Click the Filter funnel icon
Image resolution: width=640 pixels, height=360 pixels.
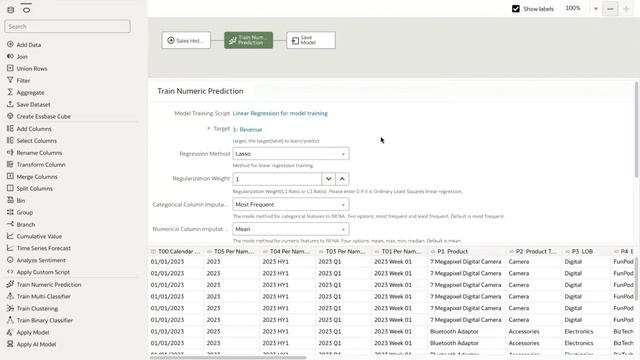tap(10, 80)
